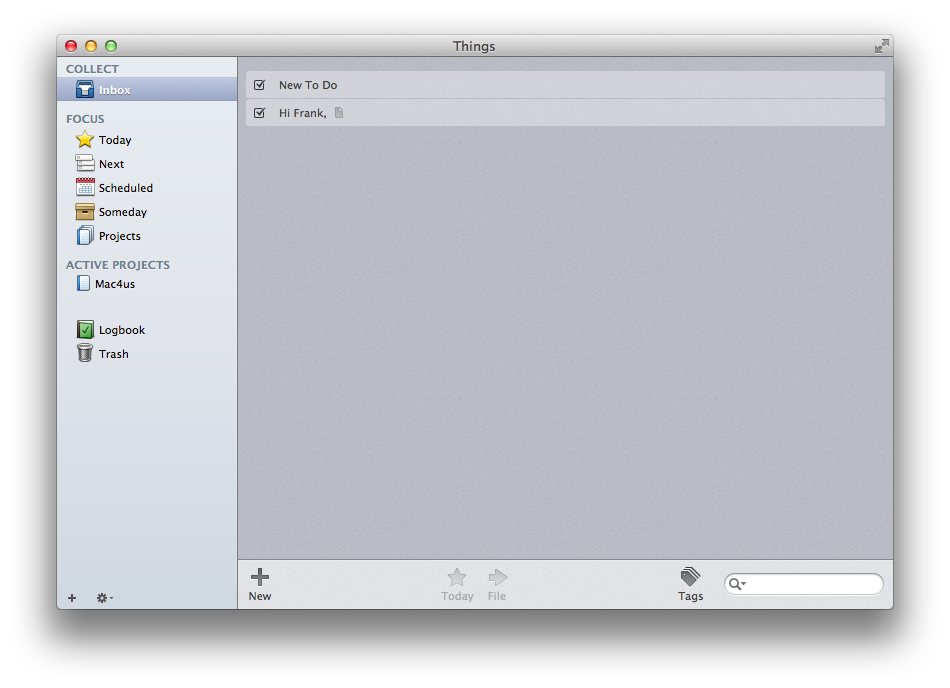This screenshot has width=950, height=688.
Task: Open the search magnifier options dropdown
Action: 737,584
